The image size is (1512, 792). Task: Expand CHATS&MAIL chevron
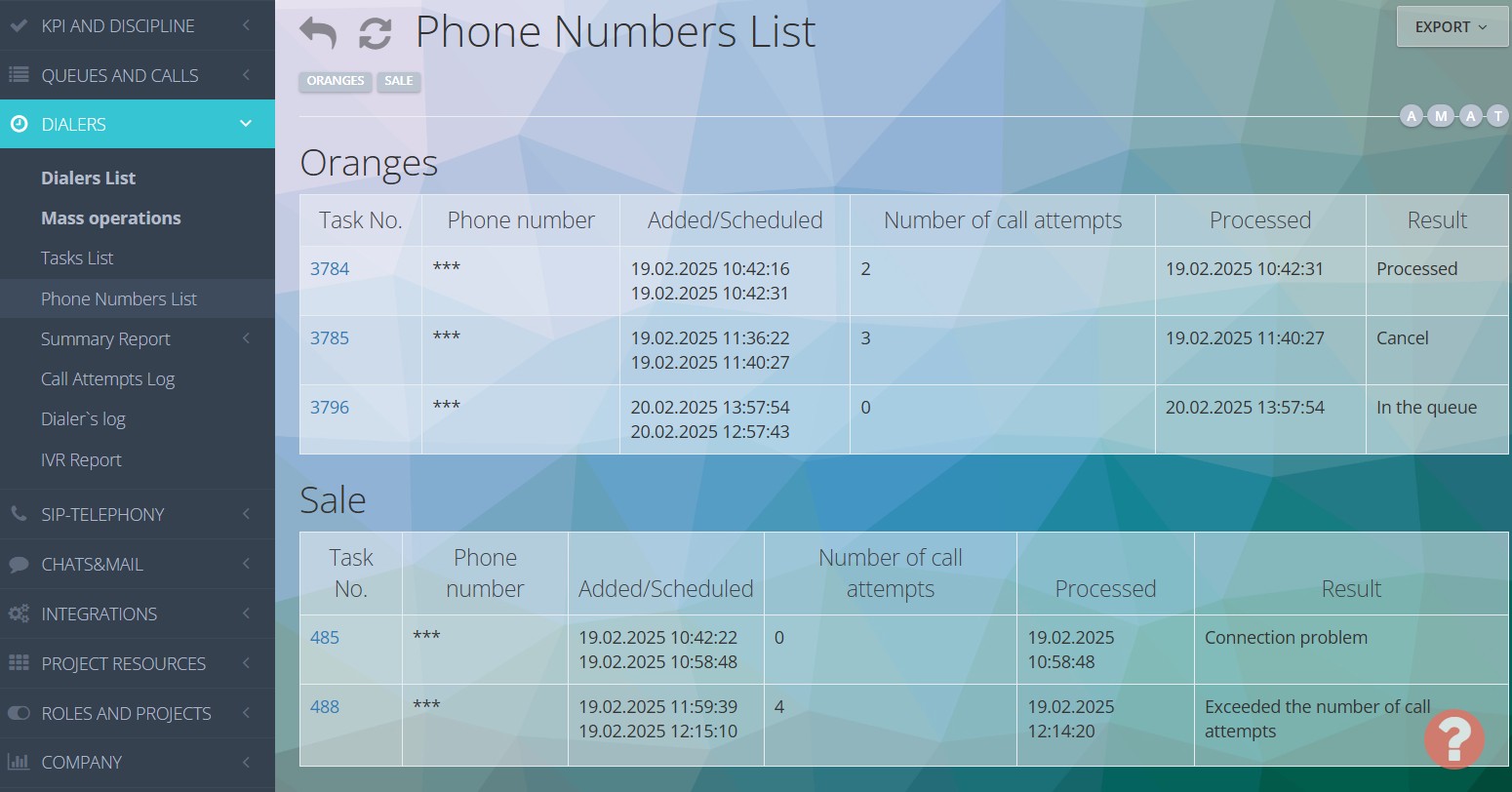pyautogui.click(x=247, y=564)
